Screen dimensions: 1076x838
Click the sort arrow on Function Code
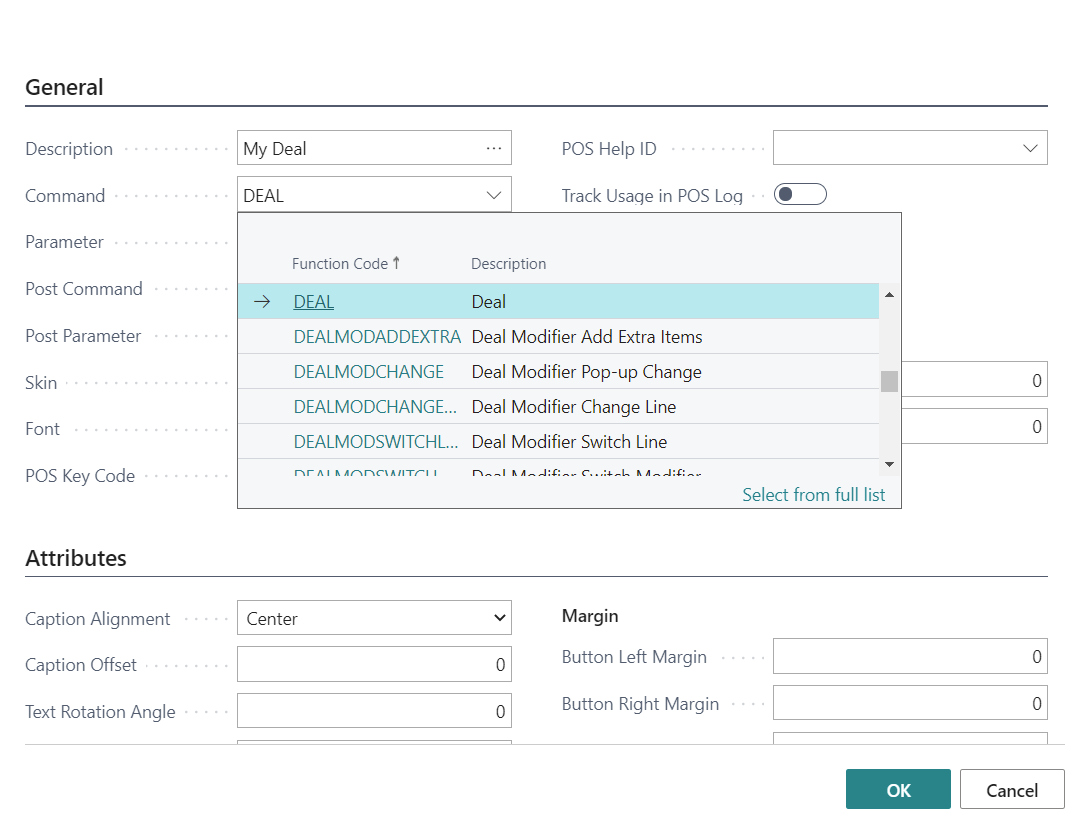pyautogui.click(x=396, y=263)
